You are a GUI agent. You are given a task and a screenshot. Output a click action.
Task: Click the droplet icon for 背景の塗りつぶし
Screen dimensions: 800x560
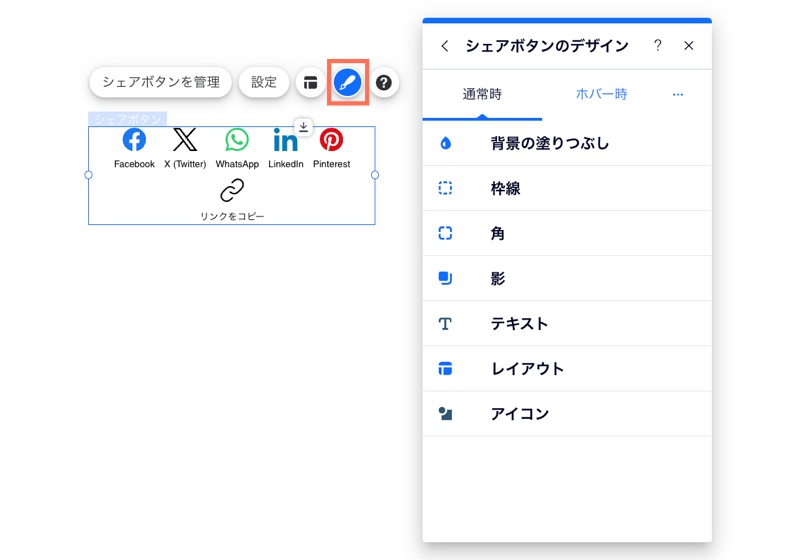(x=445, y=143)
